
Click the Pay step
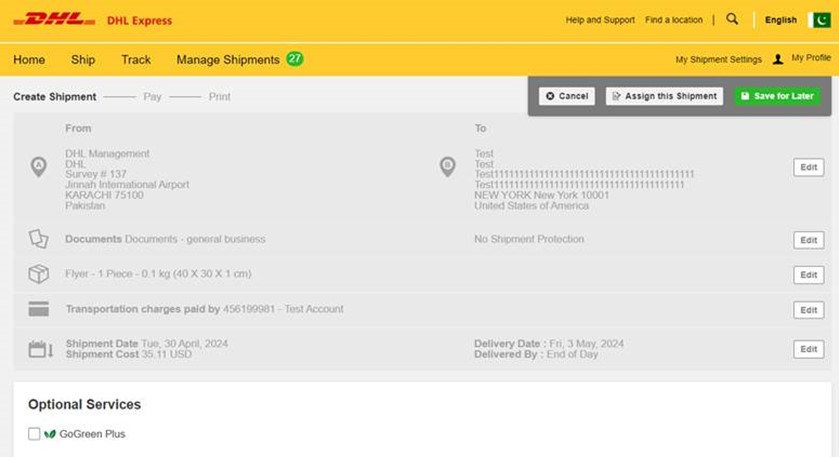tap(152, 97)
